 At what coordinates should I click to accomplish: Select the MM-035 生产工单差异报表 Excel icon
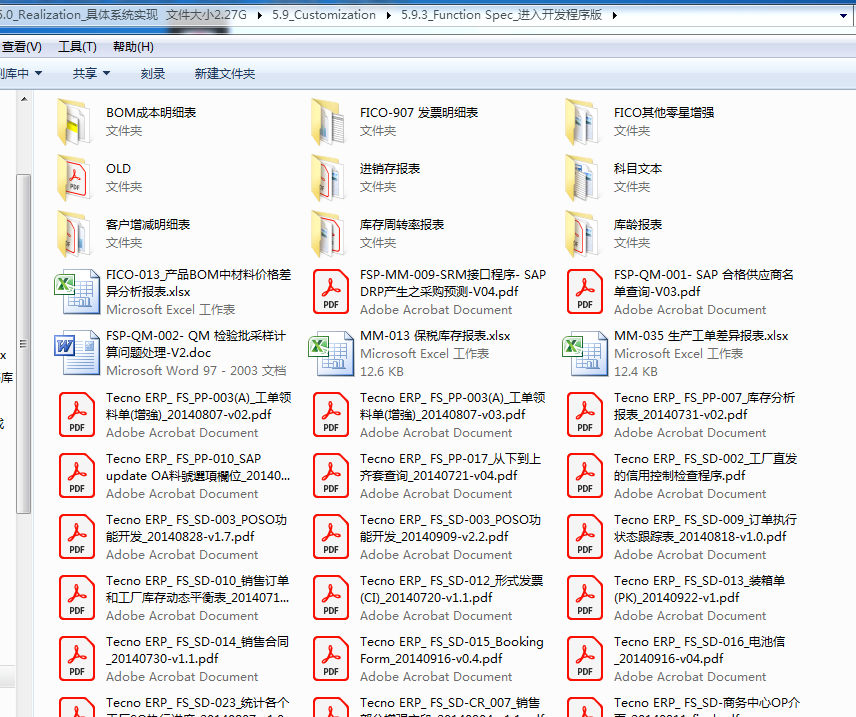[x=585, y=353]
